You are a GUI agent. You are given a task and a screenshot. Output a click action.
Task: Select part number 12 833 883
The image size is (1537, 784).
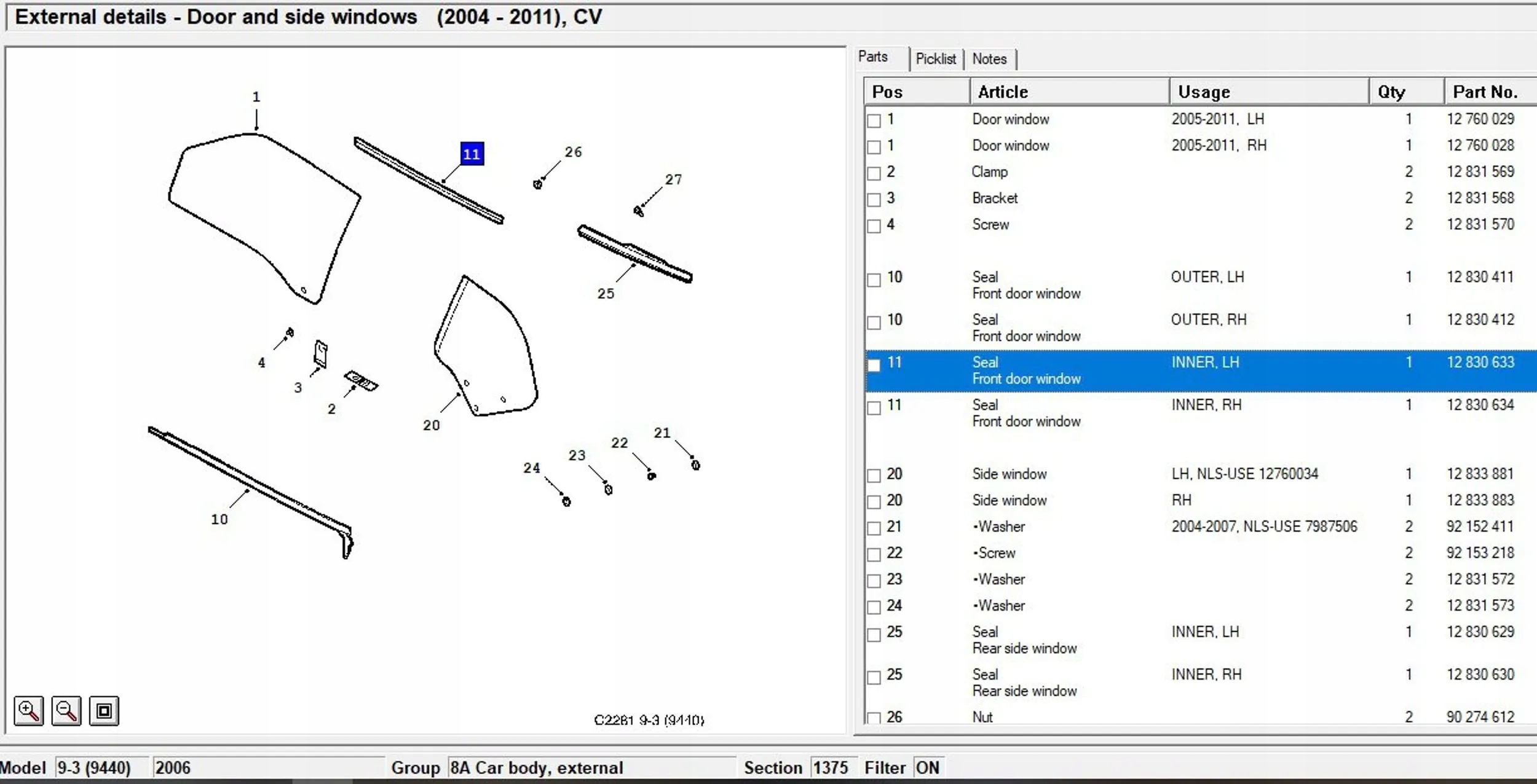1480,501
